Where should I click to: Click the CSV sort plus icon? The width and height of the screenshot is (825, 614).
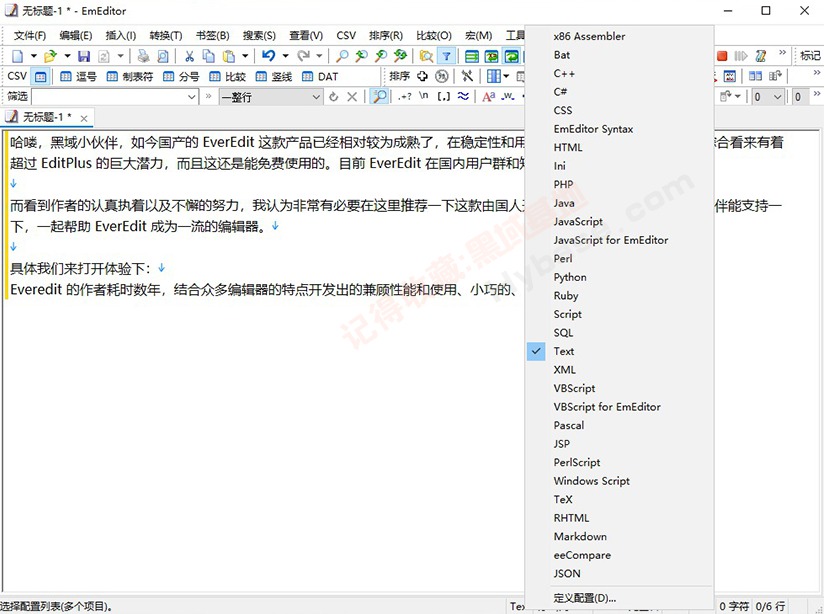point(422,77)
